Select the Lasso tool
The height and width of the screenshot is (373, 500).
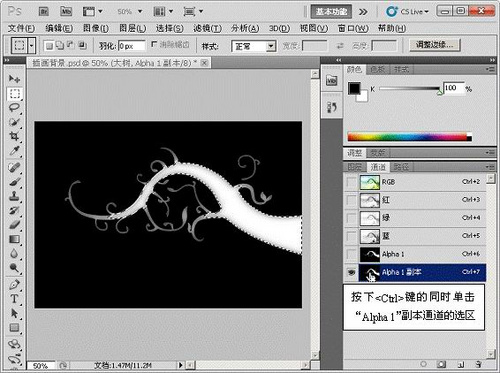(x=14, y=108)
